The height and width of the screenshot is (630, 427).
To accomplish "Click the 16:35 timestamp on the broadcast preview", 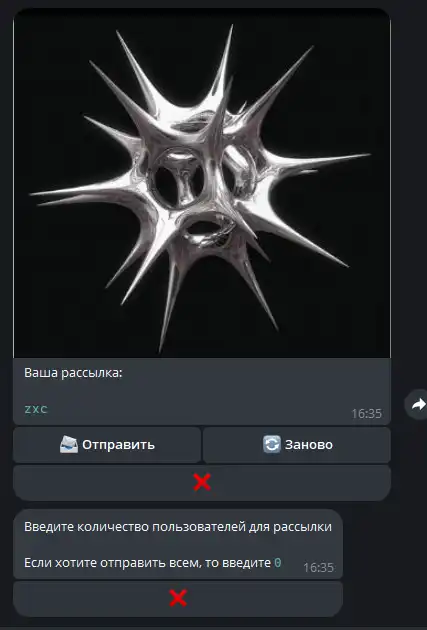I will coord(366,413).
